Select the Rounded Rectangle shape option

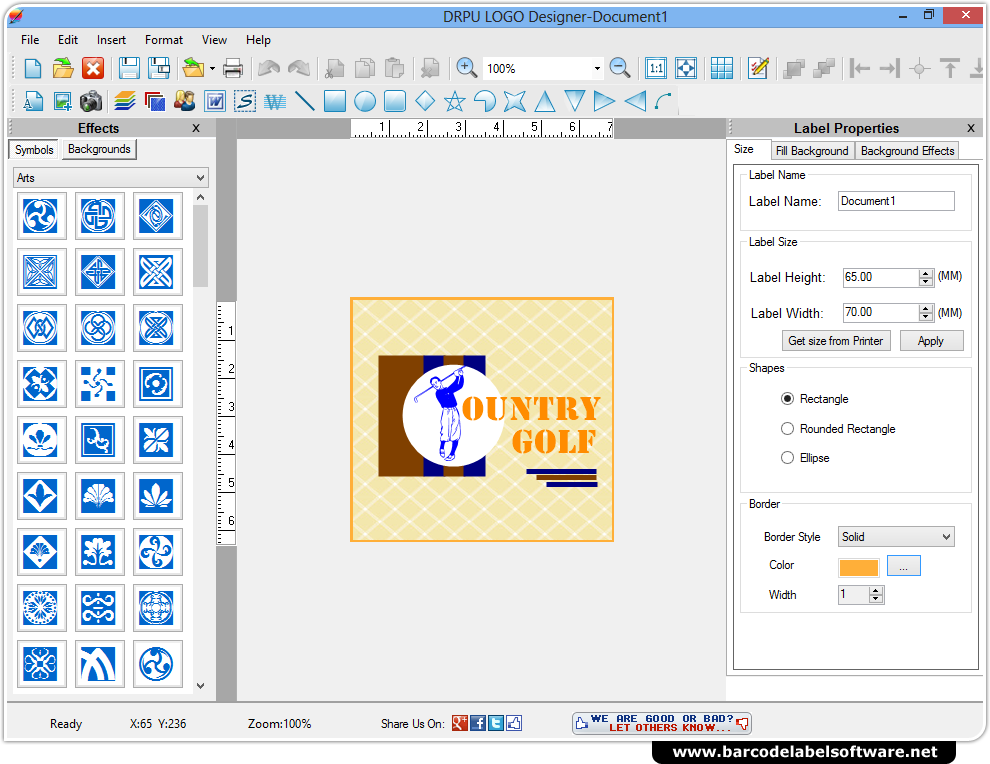[x=789, y=428]
